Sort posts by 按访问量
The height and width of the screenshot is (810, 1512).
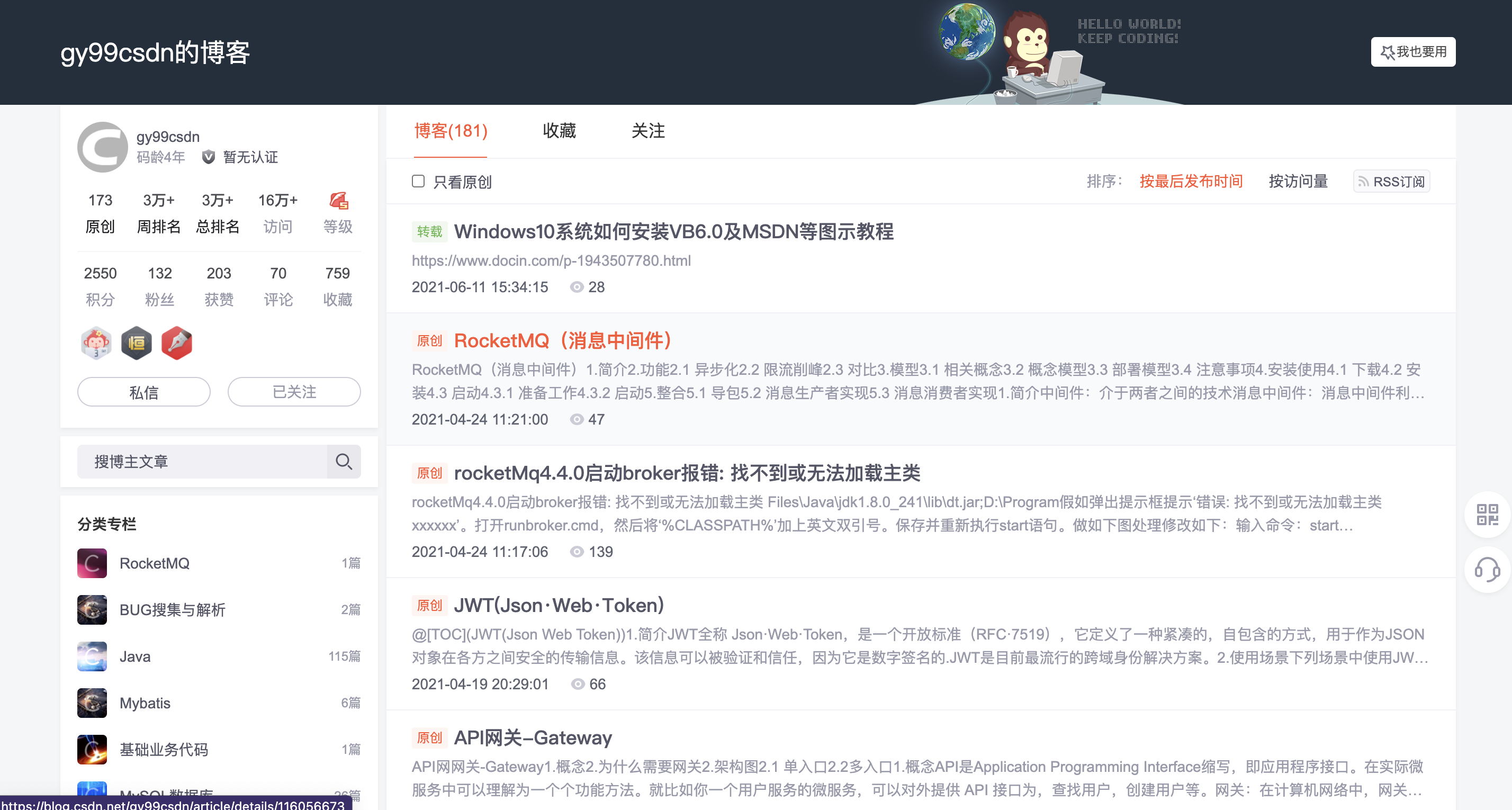(1298, 182)
